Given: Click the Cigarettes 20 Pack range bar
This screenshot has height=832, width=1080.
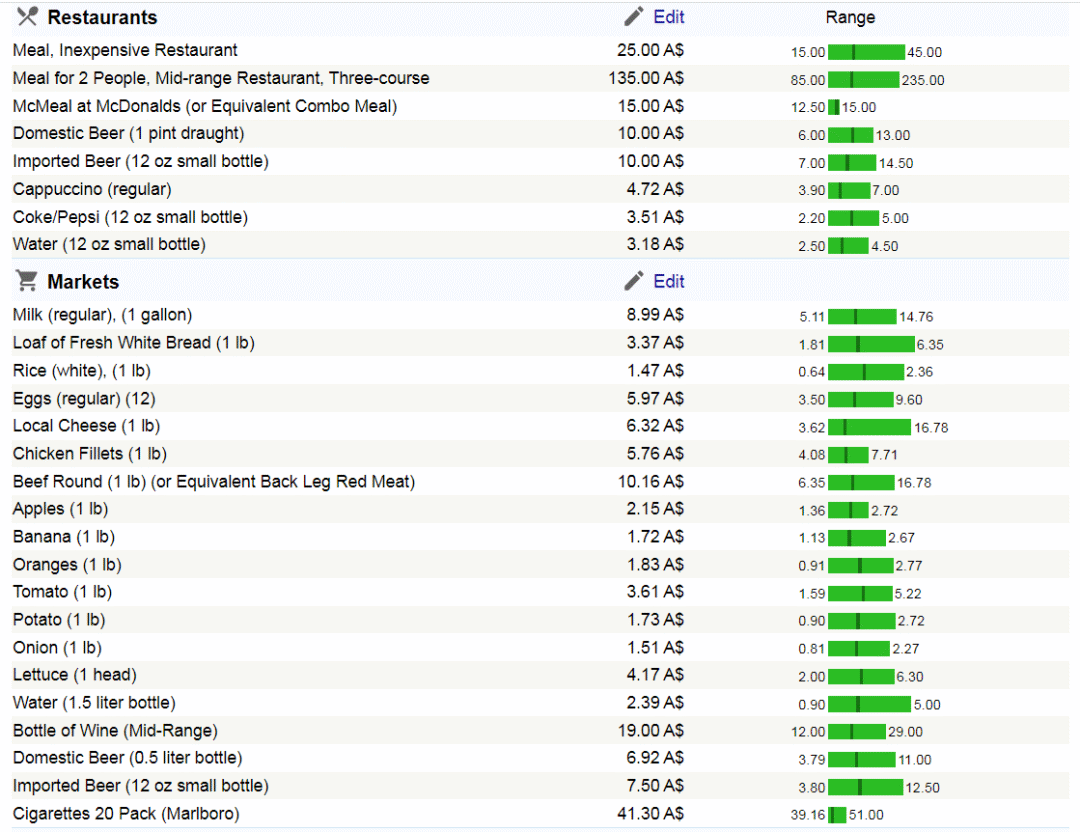Looking at the screenshot, I should (837, 815).
